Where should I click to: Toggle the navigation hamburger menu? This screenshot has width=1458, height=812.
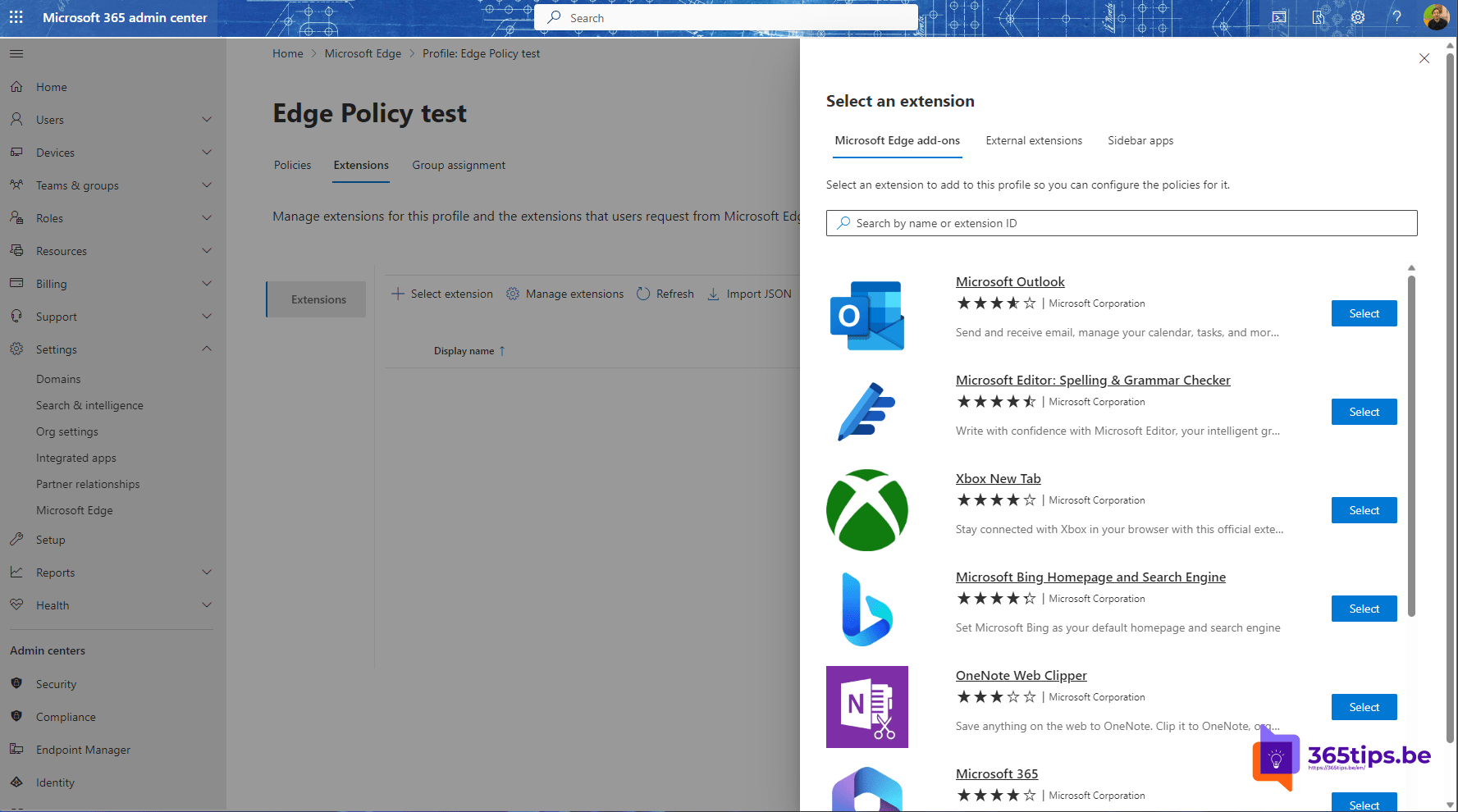pos(16,53)
